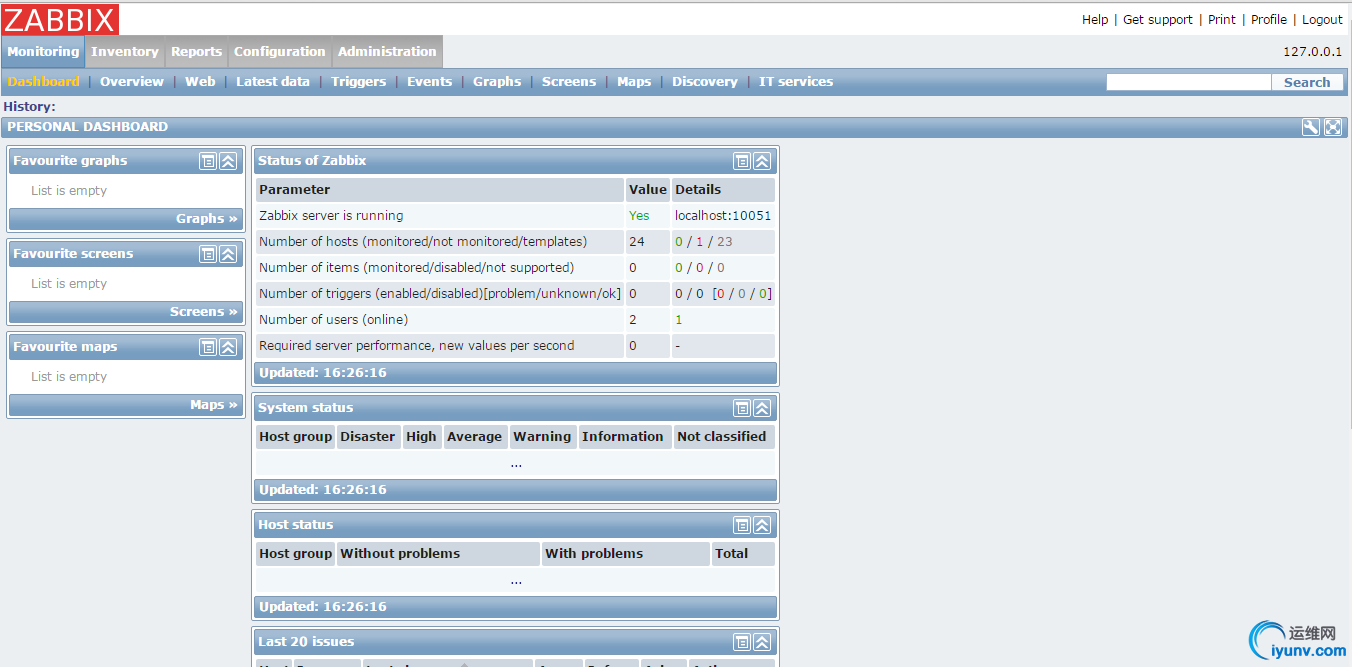Collapse the System status widget
Screen dimensions: 1352x667
[762, 408]
